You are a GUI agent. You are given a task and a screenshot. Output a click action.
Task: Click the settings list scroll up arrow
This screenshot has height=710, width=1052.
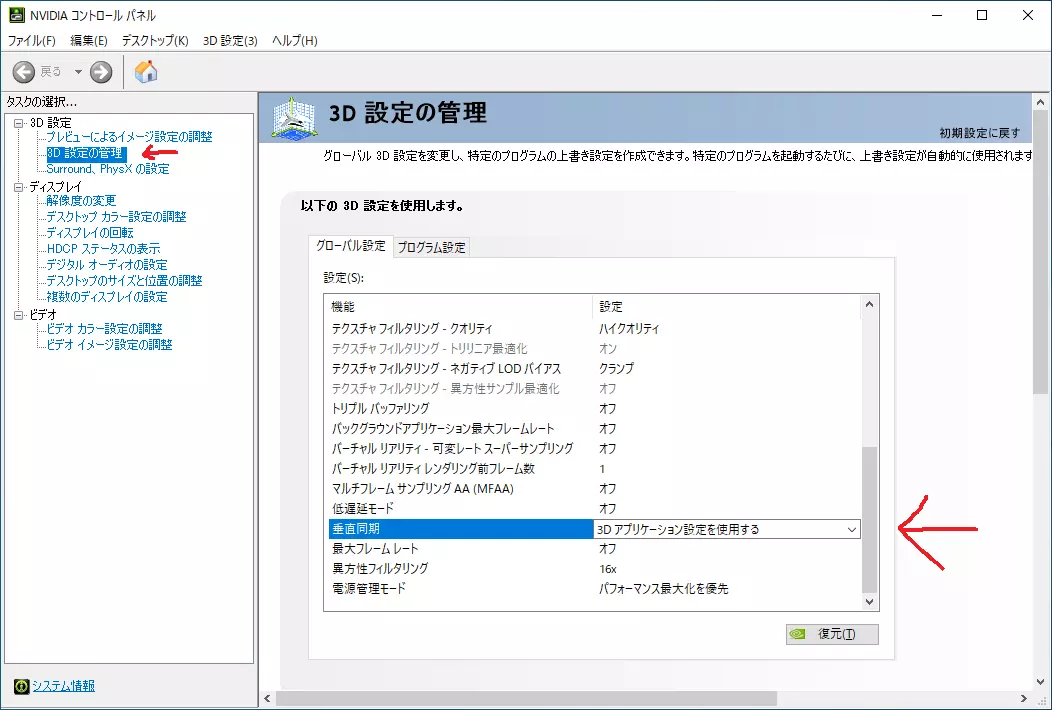coord(870,304)
